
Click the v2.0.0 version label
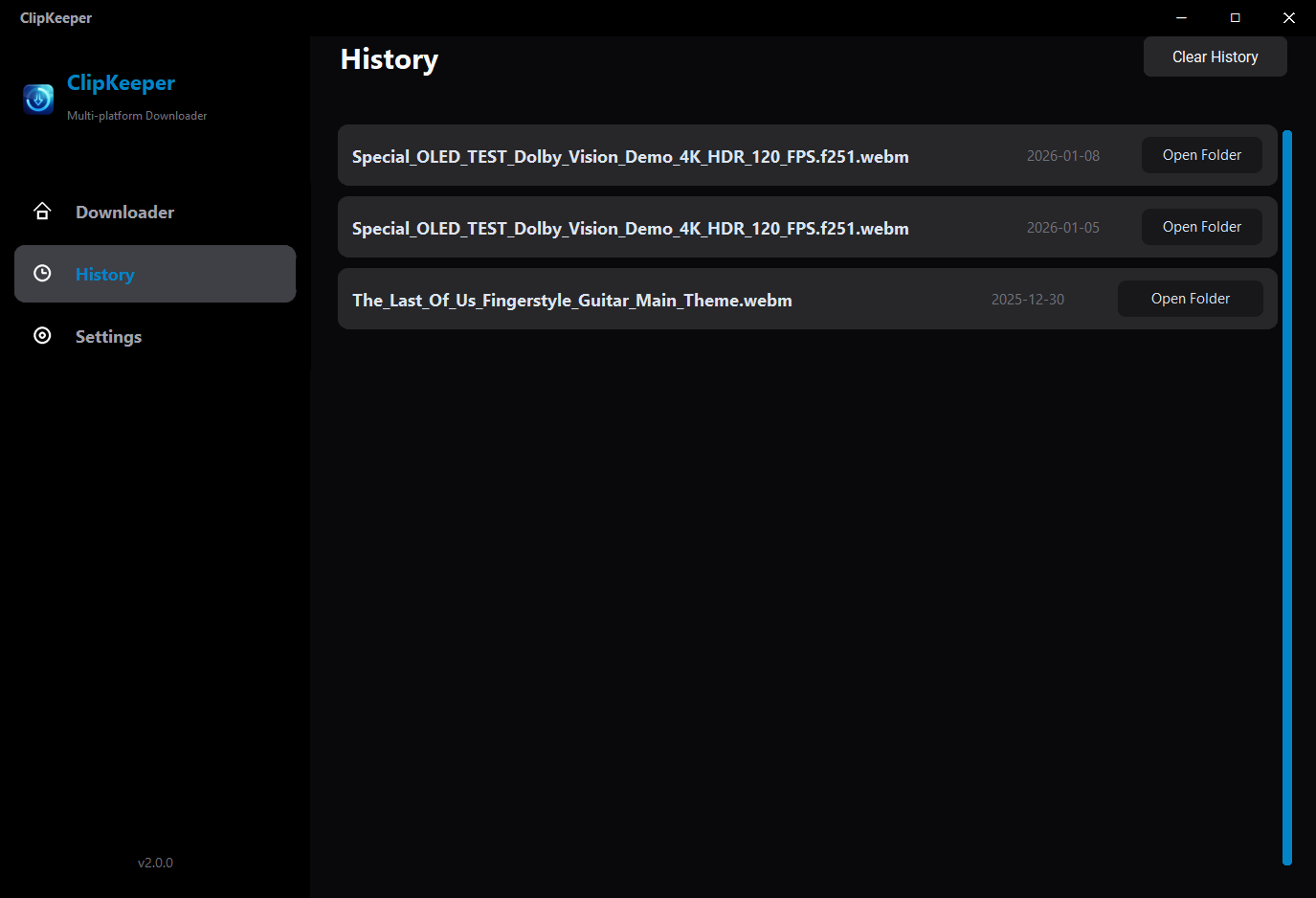pyautogui.click(x=155, y=863)
